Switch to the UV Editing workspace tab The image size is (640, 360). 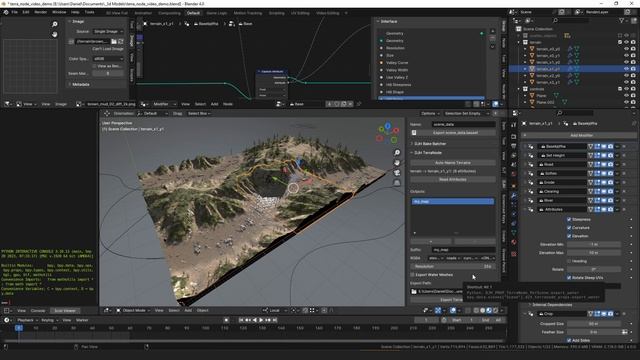click(300, 13)
